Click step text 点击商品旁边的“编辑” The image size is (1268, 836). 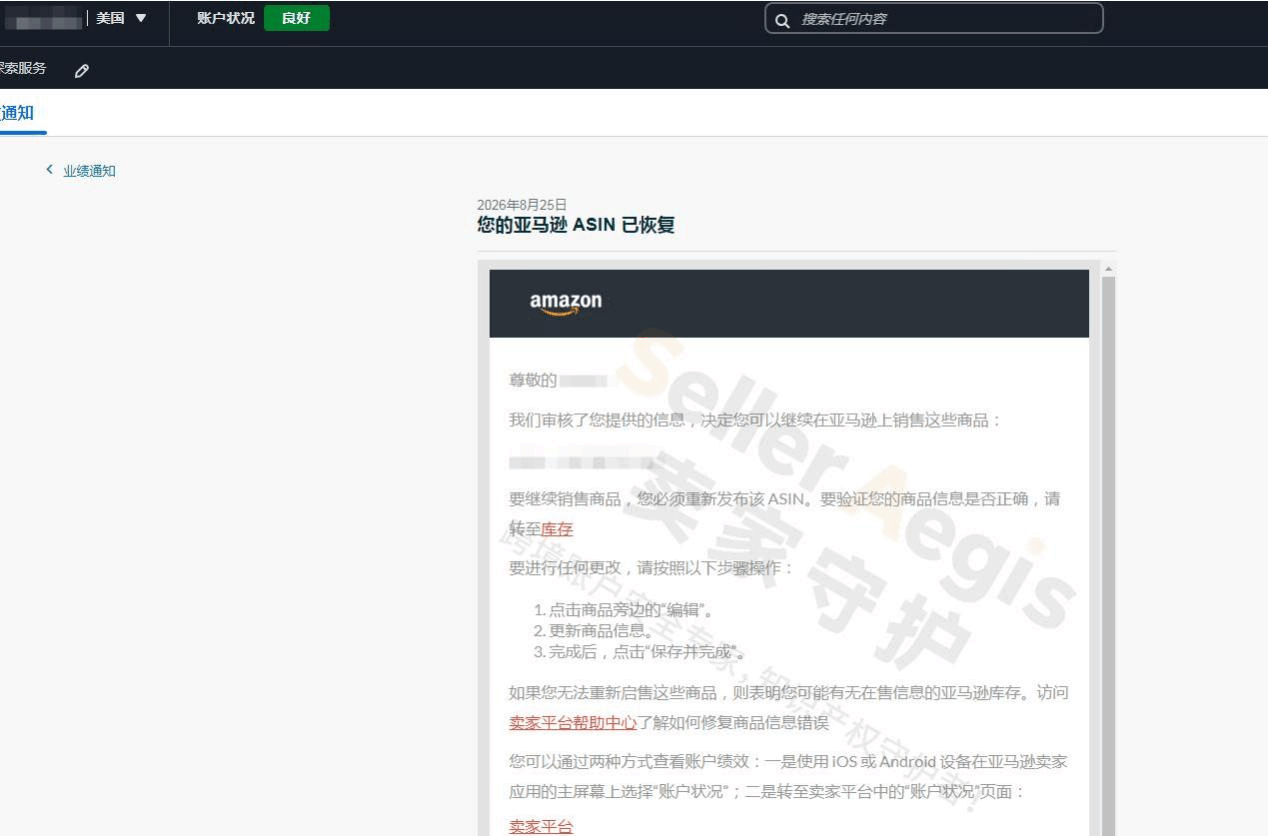(631, 610)
